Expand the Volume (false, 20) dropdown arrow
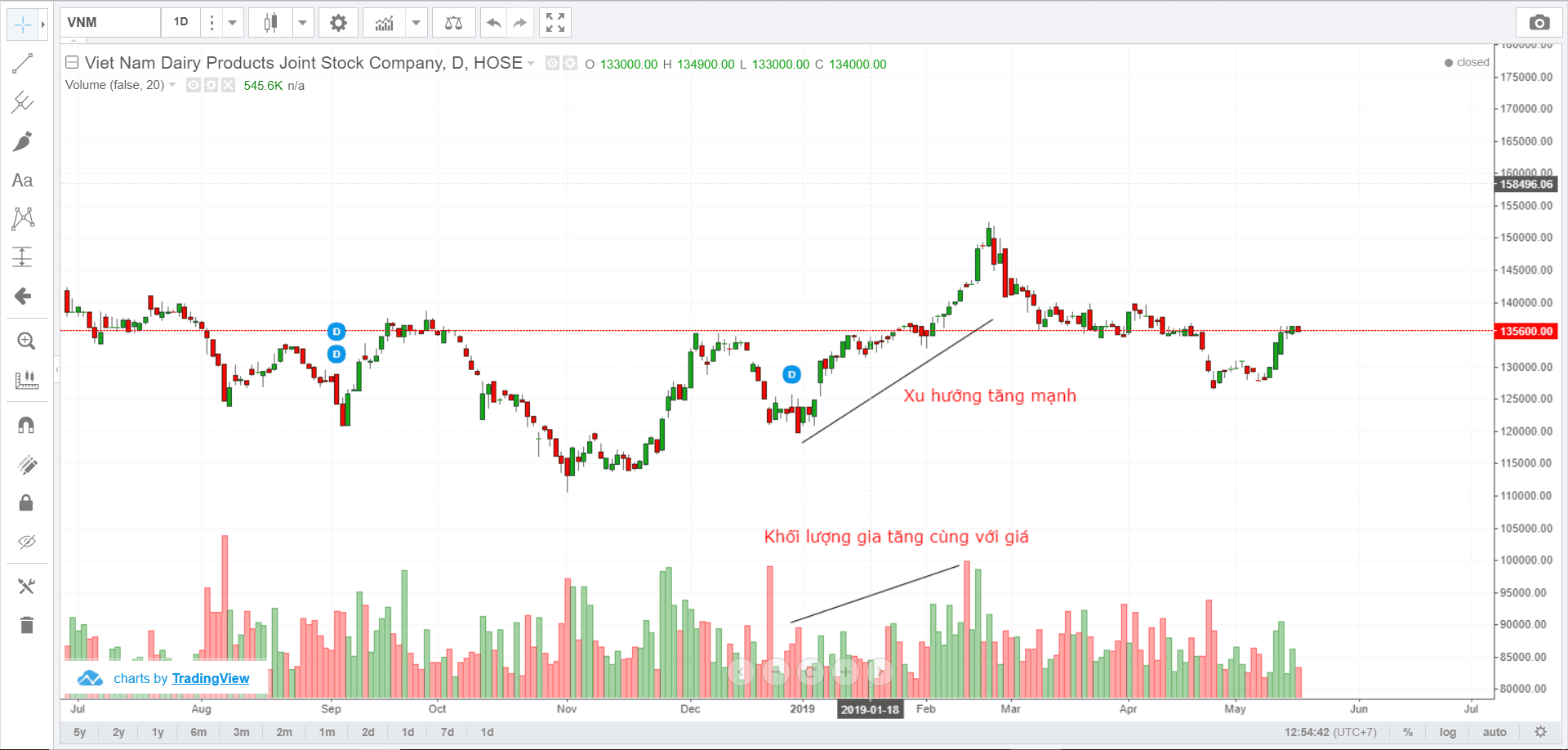The image size is (1568, 750). pos(172,85)
